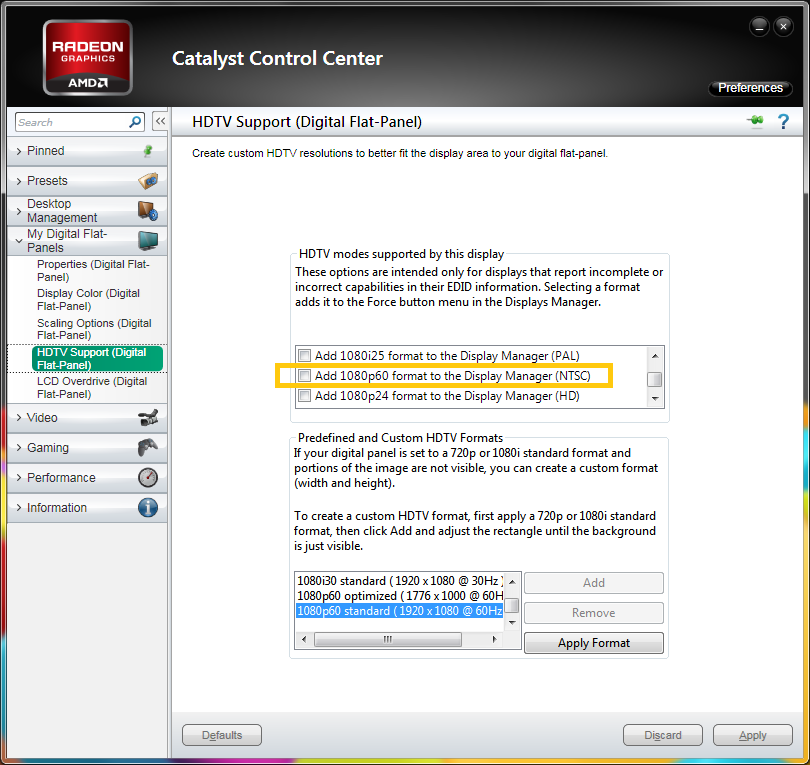The width and height of the screenshot is (810, 765).
Task: Expand the Performance section
Action: coord(19,477)
